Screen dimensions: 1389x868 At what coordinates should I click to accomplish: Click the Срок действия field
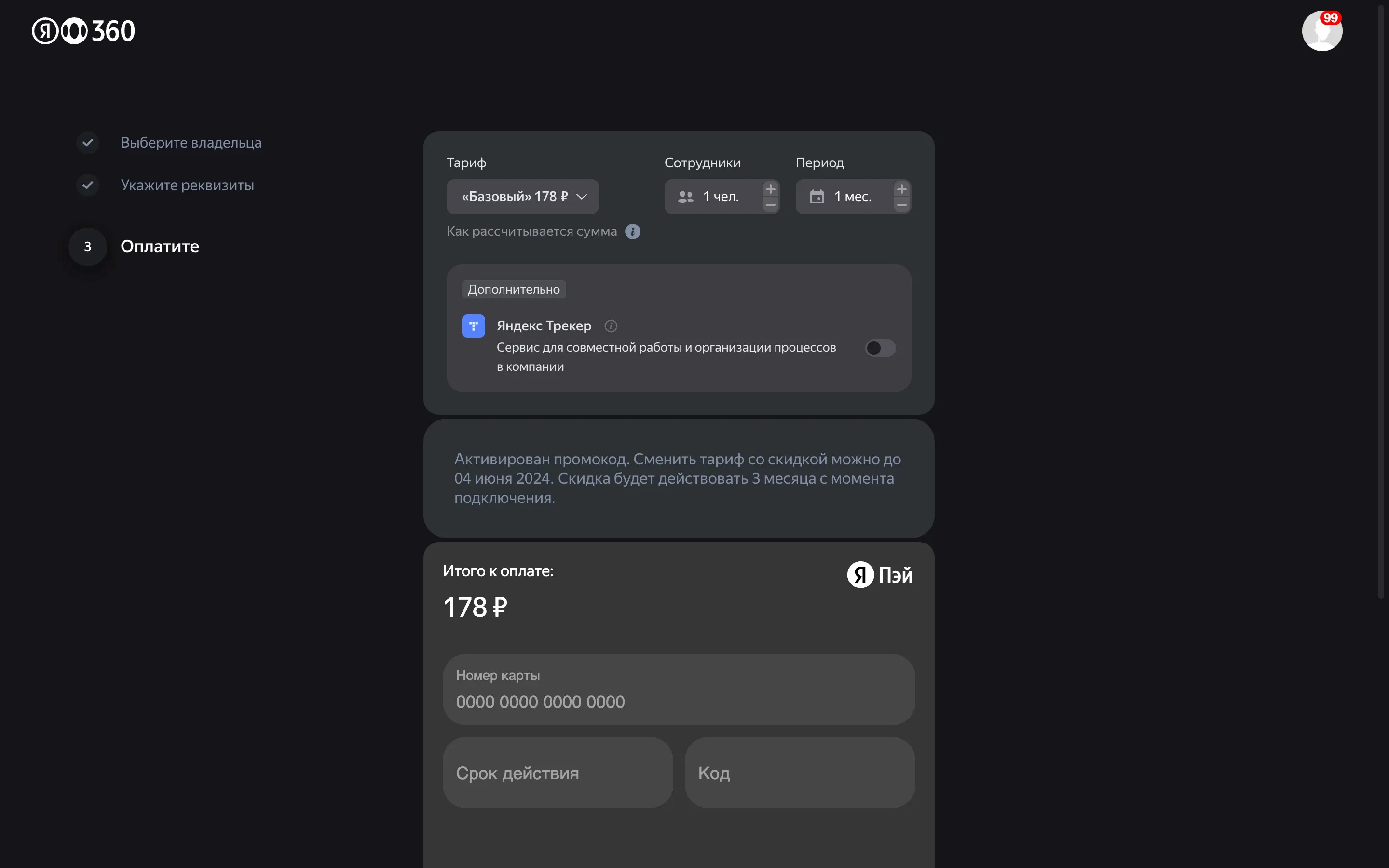pyautogui.click(x=558, y=773)
